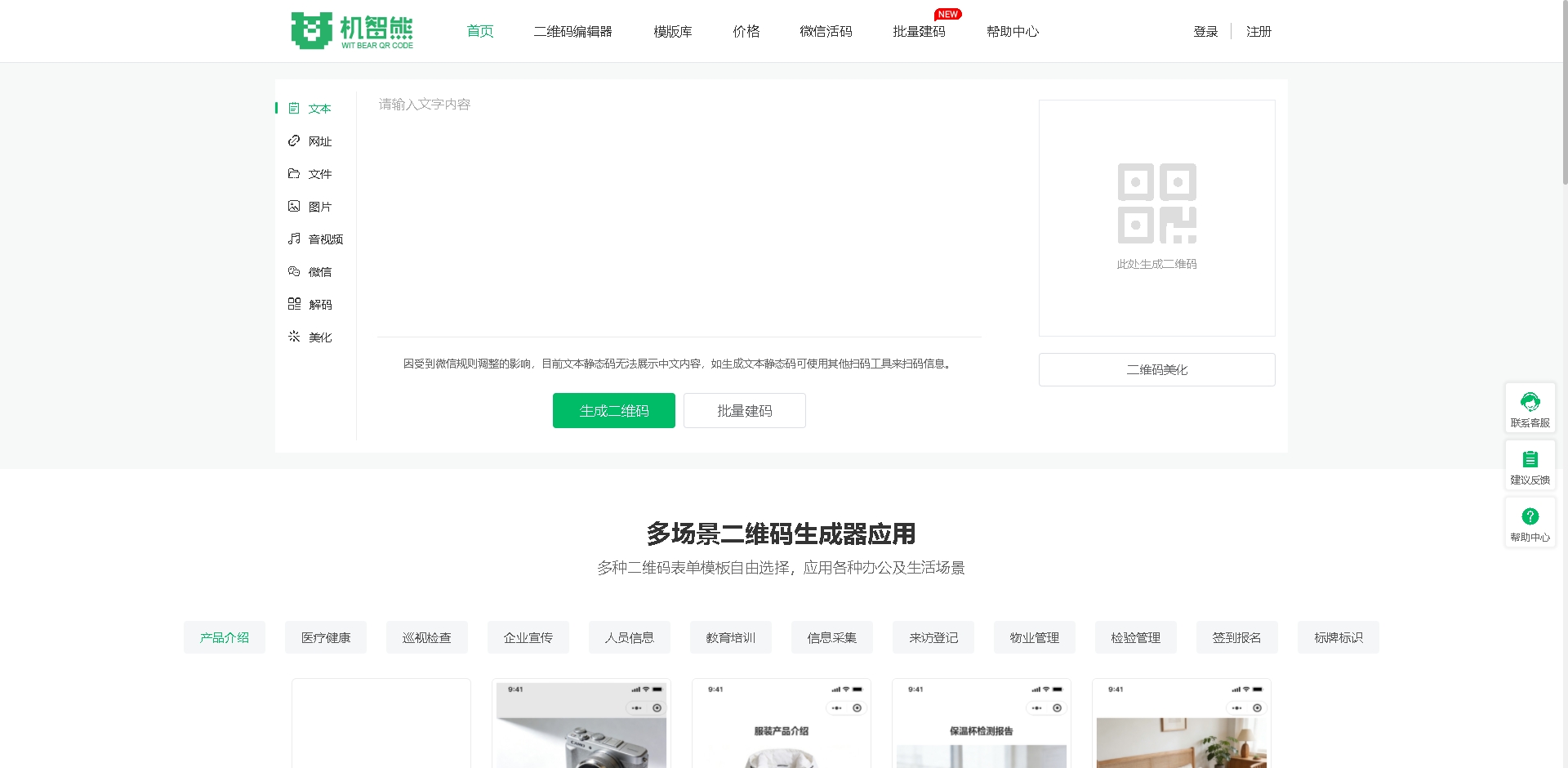Select the 物业管理 category tab
Screen dimensions: 1568x768
point(1035,637)
